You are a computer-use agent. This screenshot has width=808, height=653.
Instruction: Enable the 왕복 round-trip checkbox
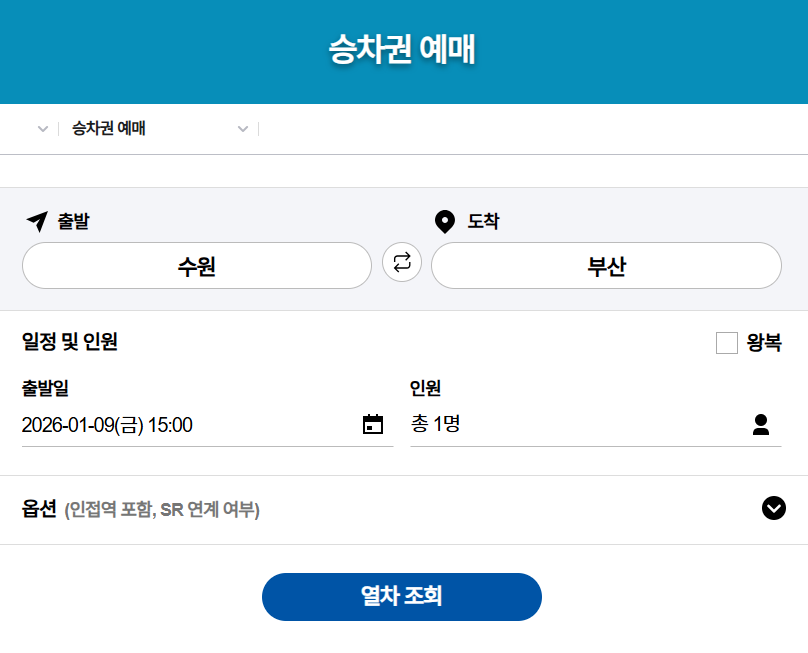(x=727, y=343)
